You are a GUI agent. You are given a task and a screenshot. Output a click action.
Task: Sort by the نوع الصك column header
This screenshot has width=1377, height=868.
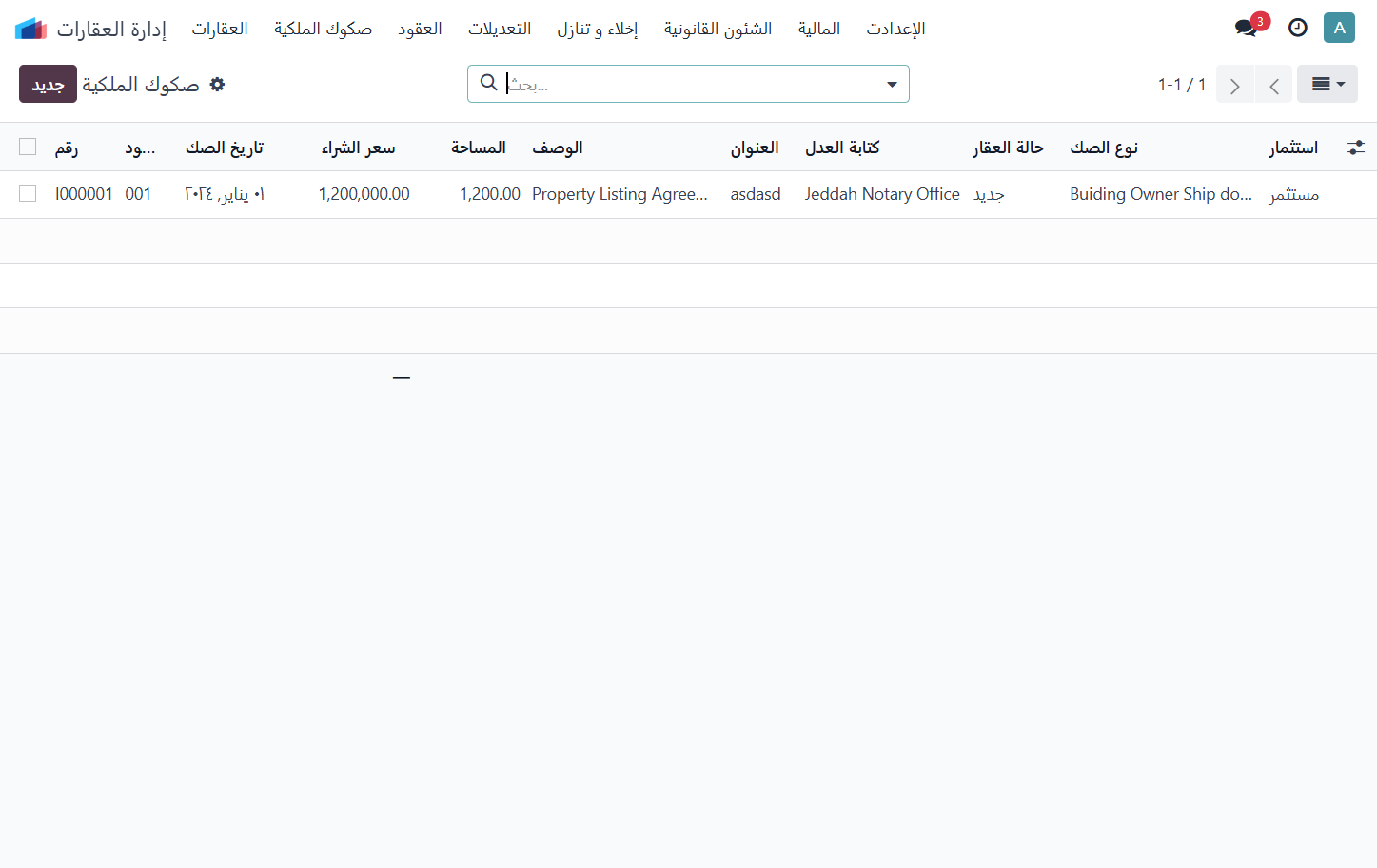pyautogui.click(x=1104, y=148)
